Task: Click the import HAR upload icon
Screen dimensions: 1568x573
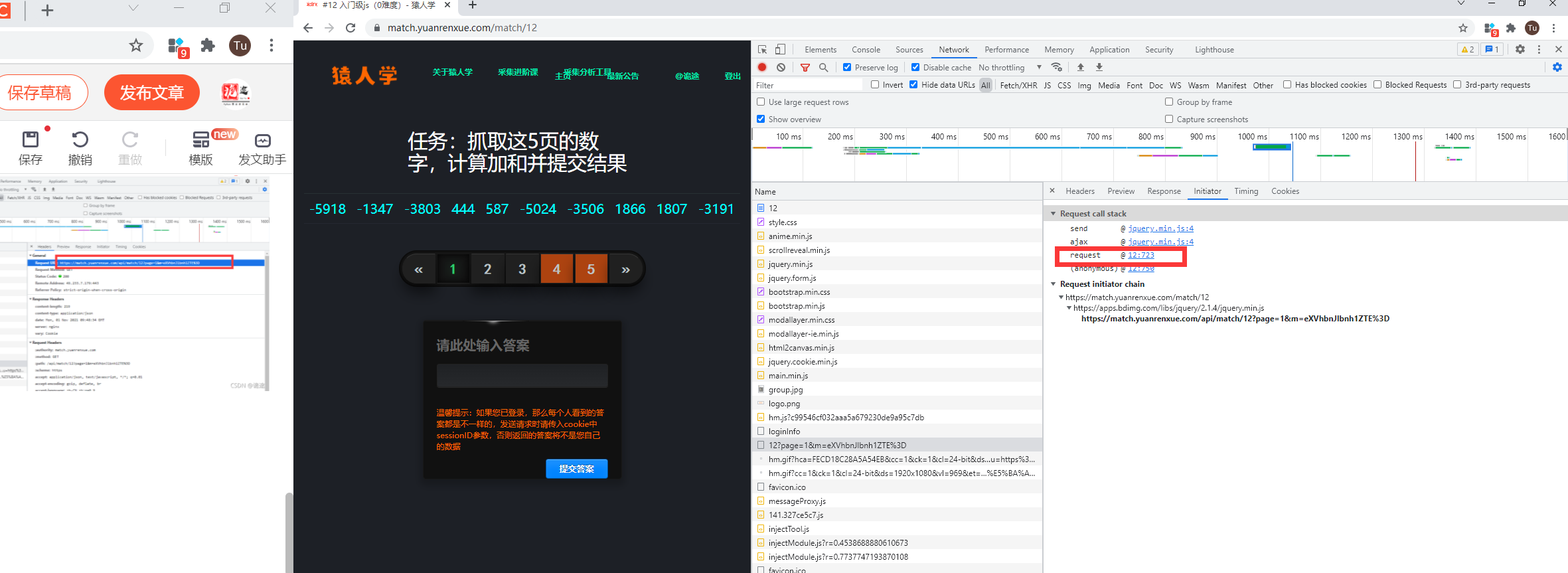Action: (x=1081, y=67)
